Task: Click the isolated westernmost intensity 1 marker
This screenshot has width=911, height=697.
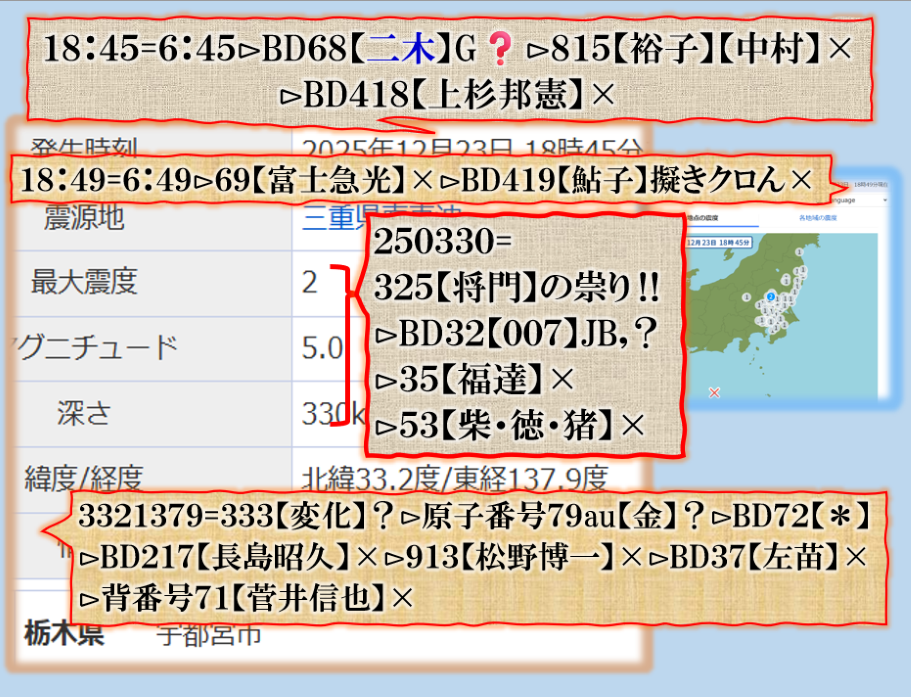Action: pyautogui.click(x=744, y=298)
